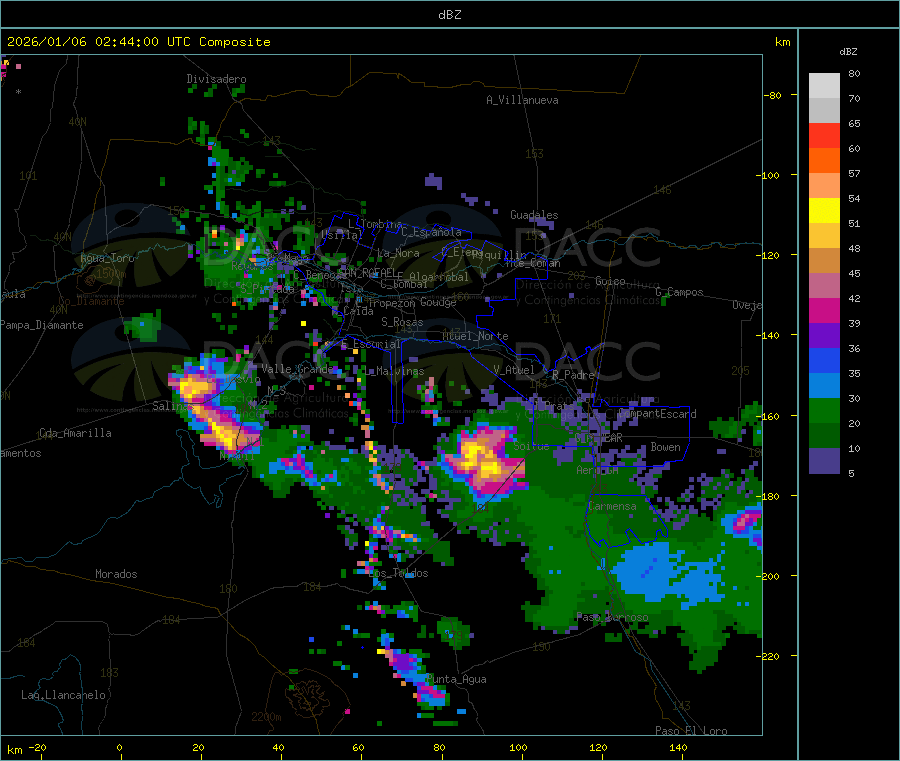Click the Punta_Agua place label

click(x=456, y=679)
